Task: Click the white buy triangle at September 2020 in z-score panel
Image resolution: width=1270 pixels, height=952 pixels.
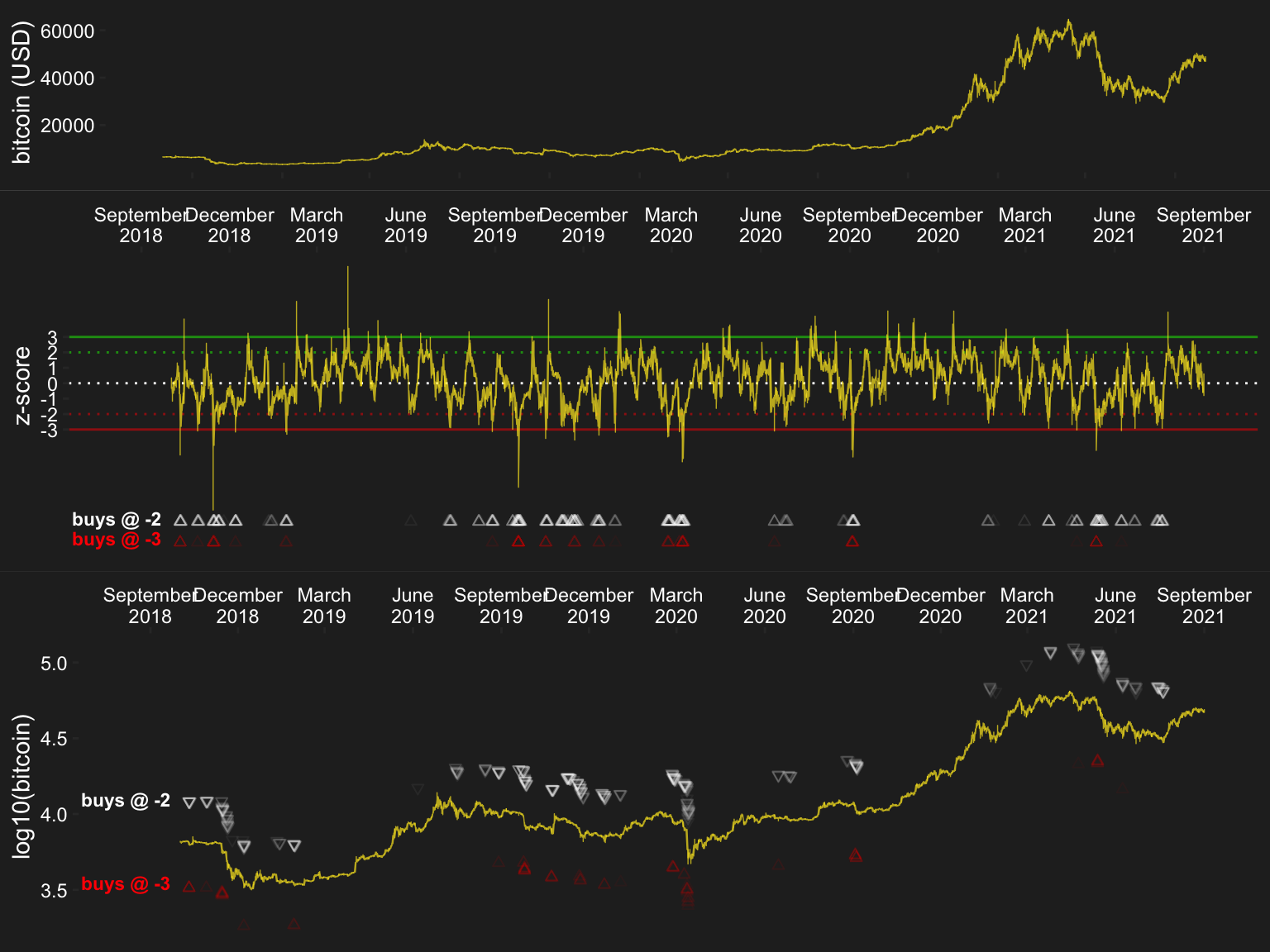Action: pyautogui.click(x=853, y=521)
